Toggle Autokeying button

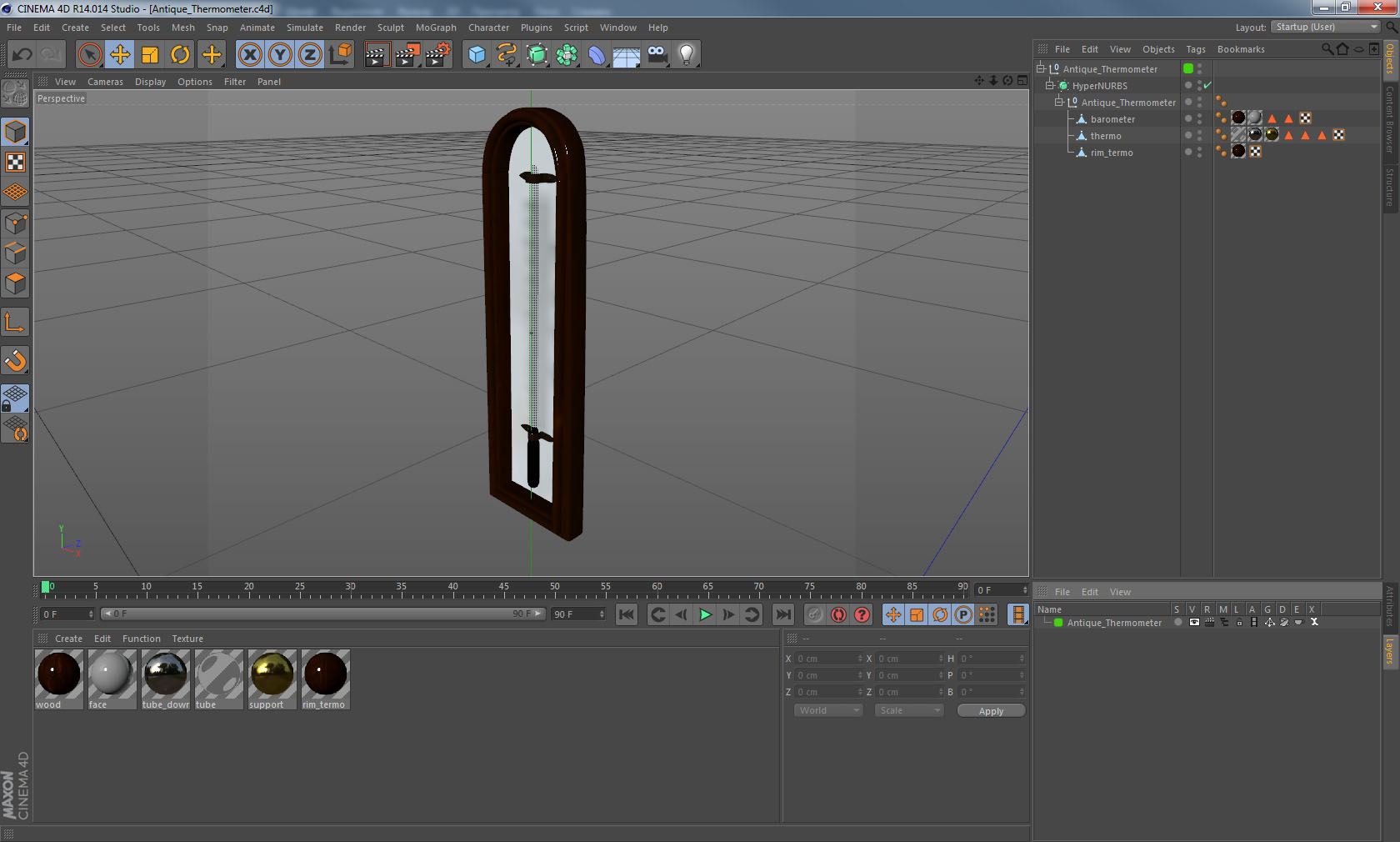(x=838, y=614)
